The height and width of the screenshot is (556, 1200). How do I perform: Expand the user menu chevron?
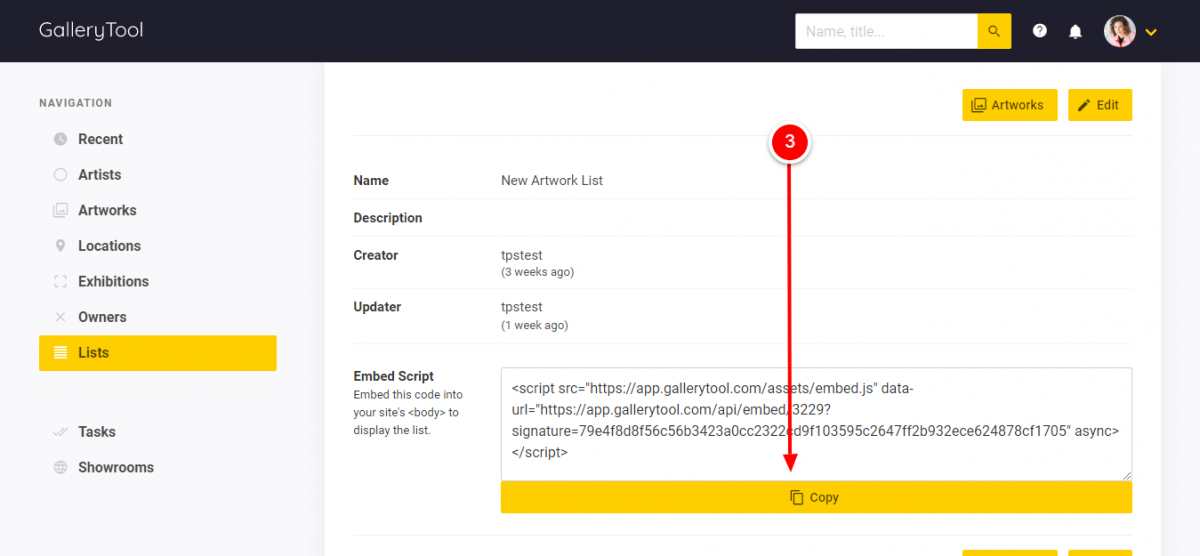tap(1151, 32)
